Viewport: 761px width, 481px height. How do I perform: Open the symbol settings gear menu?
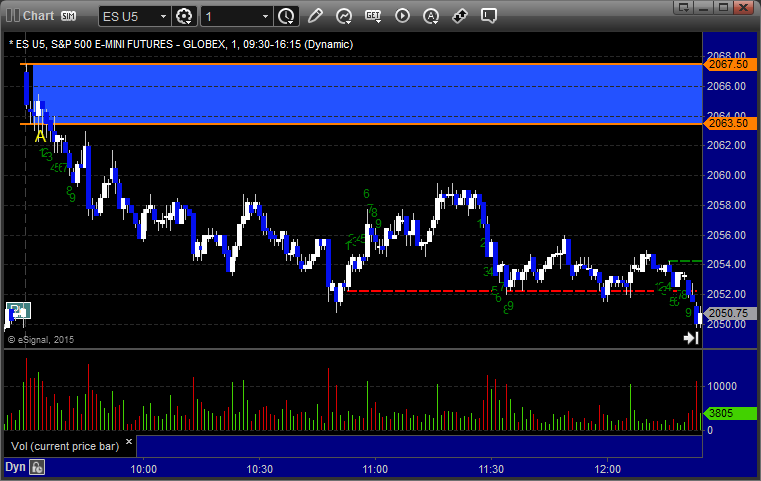pos(184,17)
